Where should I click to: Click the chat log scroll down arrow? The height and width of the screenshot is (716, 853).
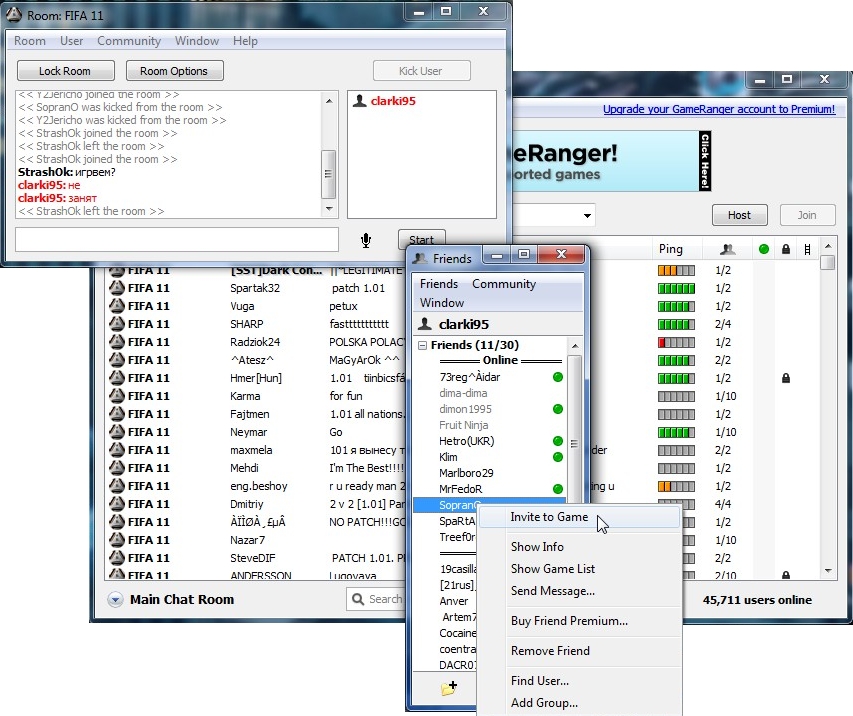point(329,209)
